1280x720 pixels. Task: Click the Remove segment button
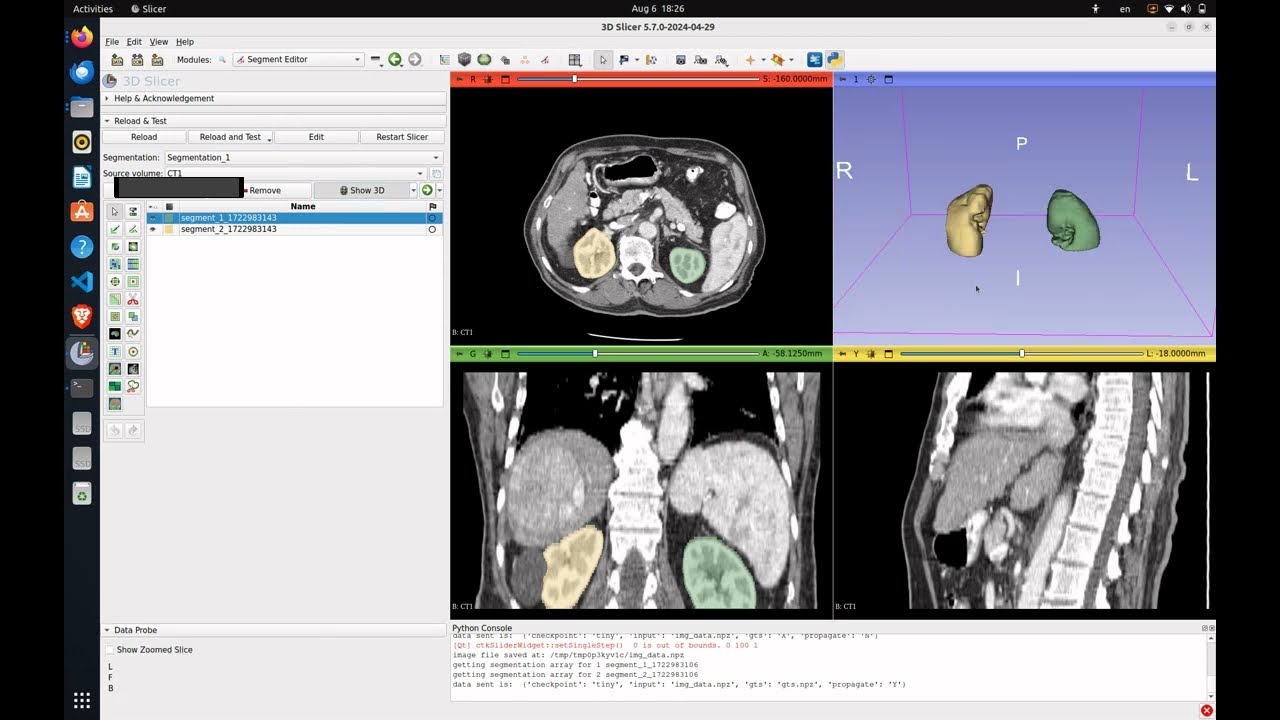click(x=264, y=190)
